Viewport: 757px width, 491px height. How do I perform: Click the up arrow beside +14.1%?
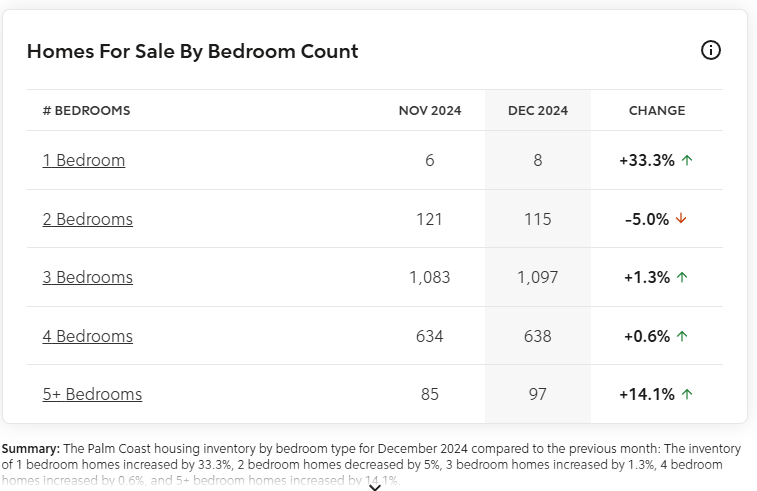[x=687, y=394]
